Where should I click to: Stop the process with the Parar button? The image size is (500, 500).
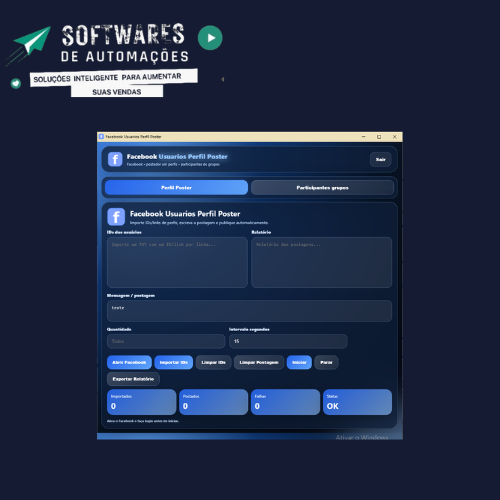tap(326, 362)
